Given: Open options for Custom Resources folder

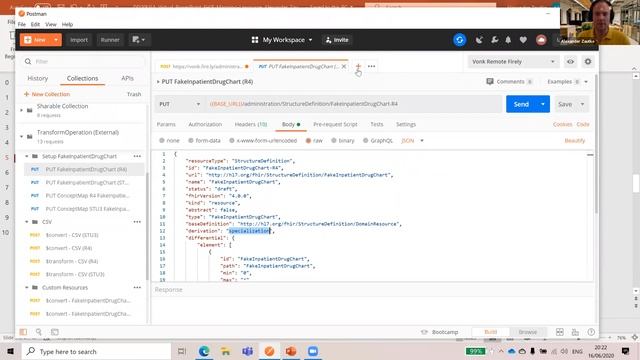Looking at the screenshot, I should coord(137,288).
